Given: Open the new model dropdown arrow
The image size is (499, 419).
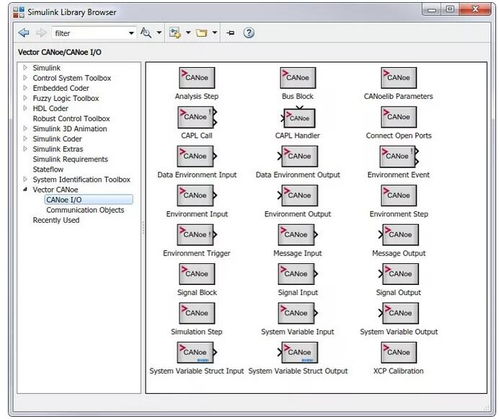Looking at the screenshot, I should (188, 32).
